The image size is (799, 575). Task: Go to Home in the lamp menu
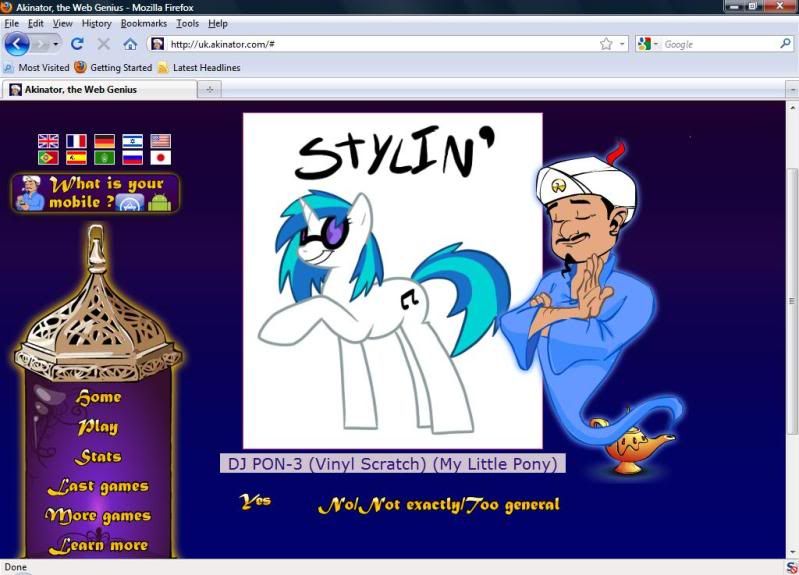click(98, 397)
